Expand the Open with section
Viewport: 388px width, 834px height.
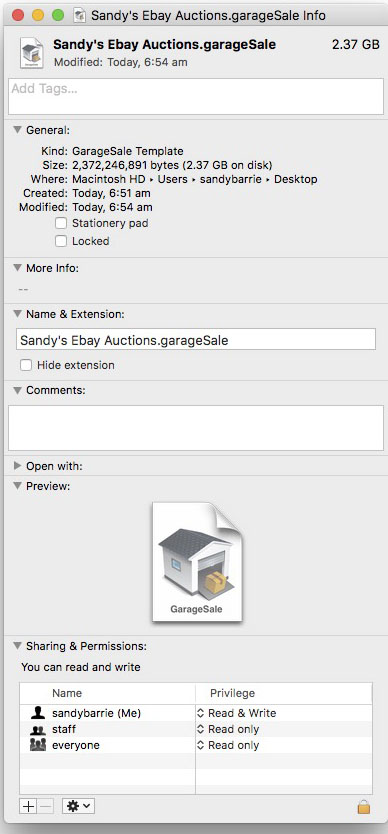coord(18,466)
